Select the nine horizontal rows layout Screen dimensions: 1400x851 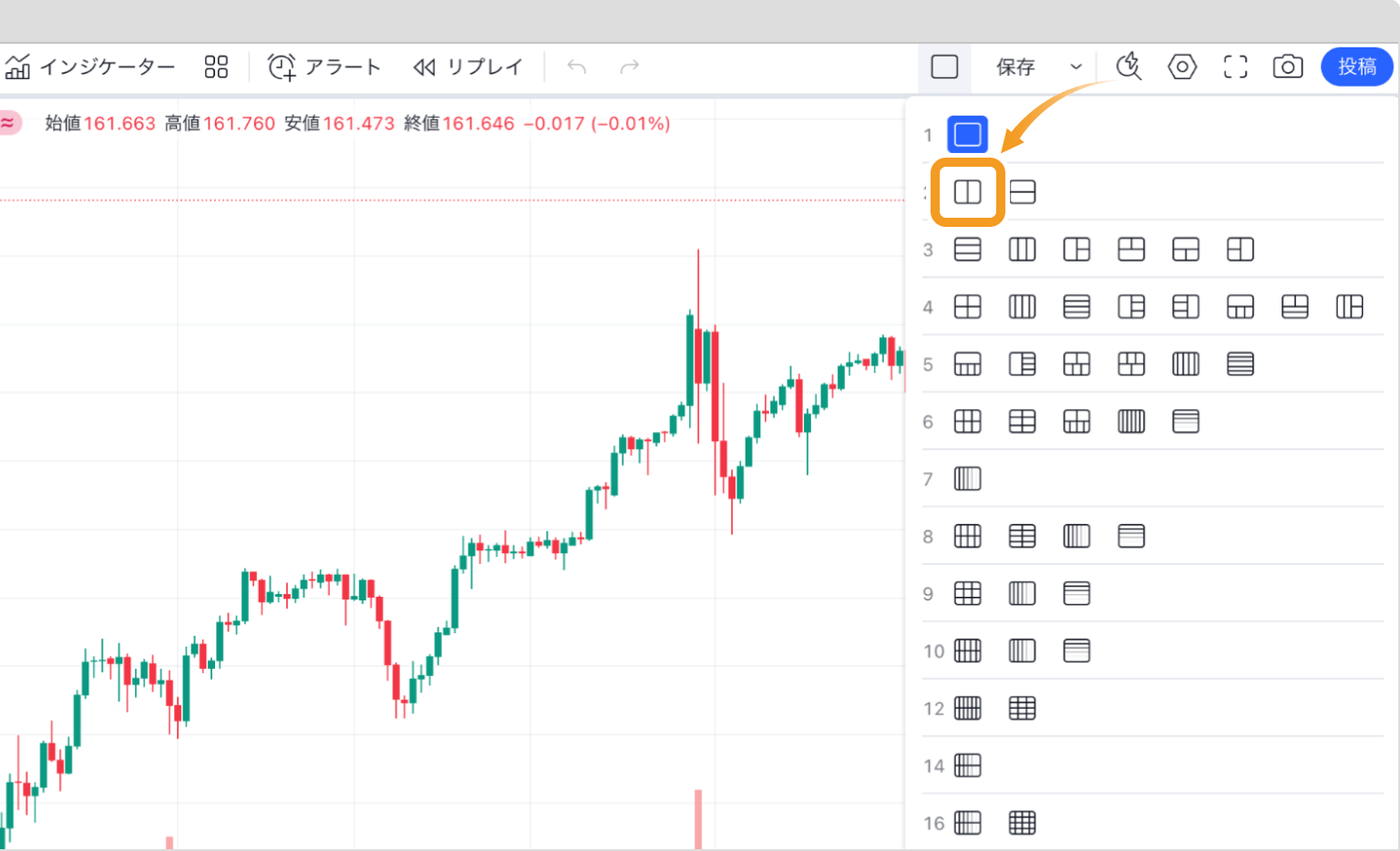coord(1076,594)
